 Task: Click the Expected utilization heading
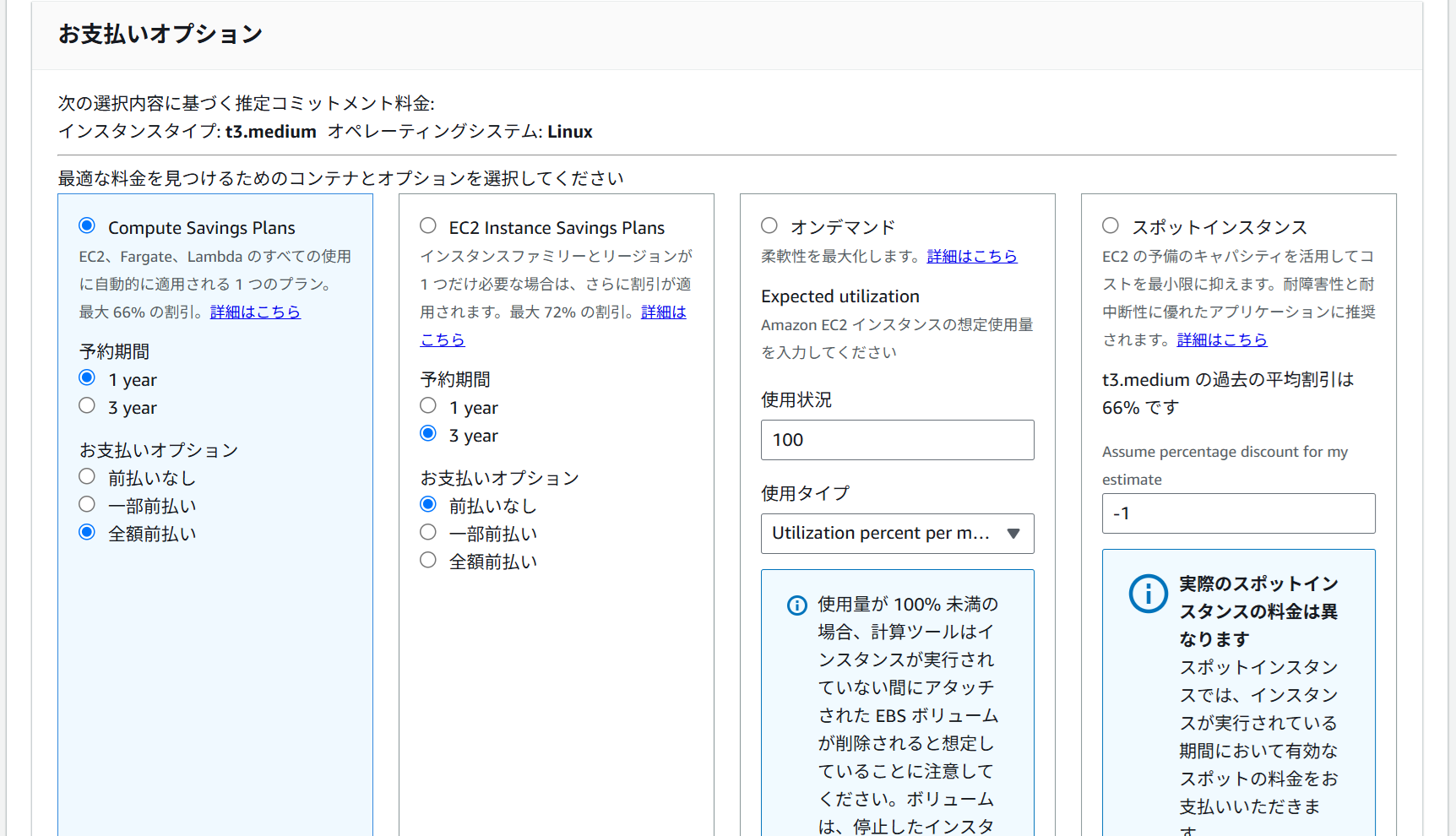840,296
